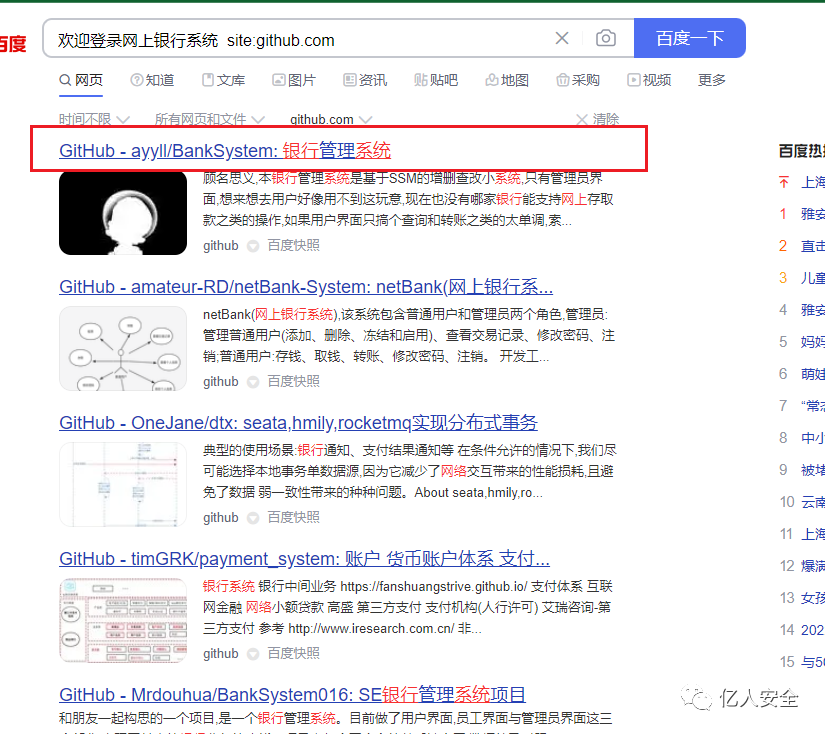
Task: Clear the search box with the X icon
Action: (562, 38)
